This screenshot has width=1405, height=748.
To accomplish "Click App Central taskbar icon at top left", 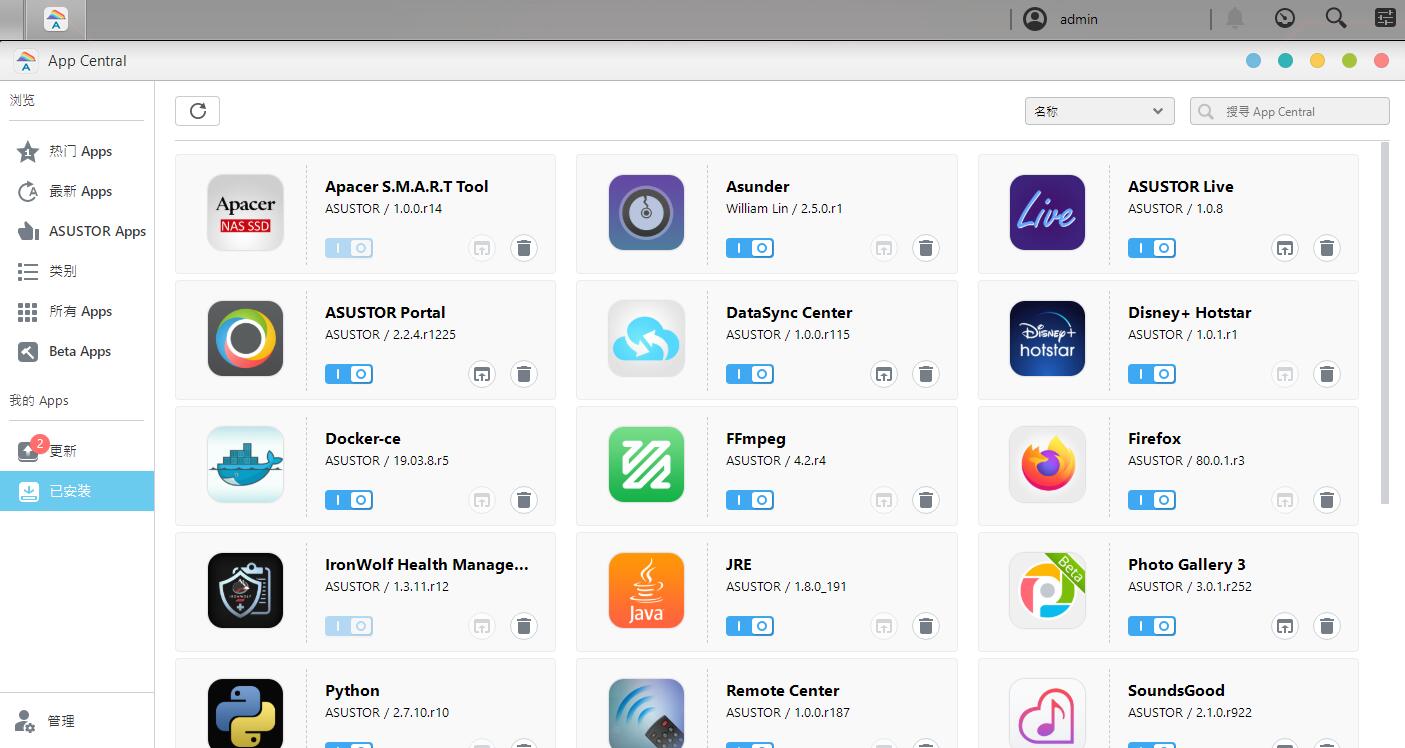I will point(56,19).
